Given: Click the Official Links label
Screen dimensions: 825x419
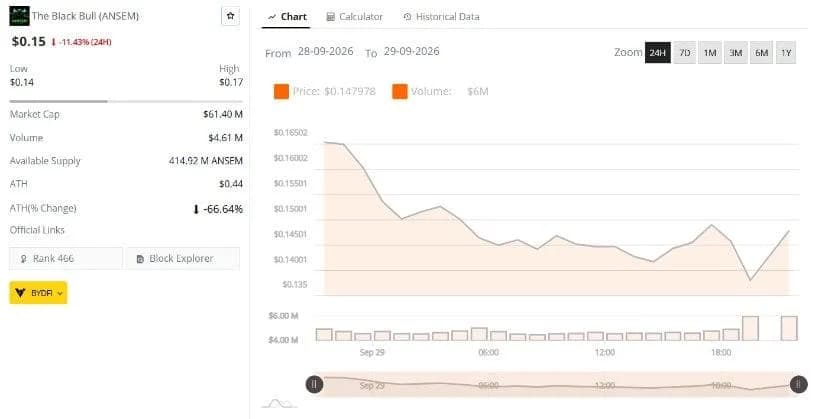Looking at the screenshot, I should [37, 230].
